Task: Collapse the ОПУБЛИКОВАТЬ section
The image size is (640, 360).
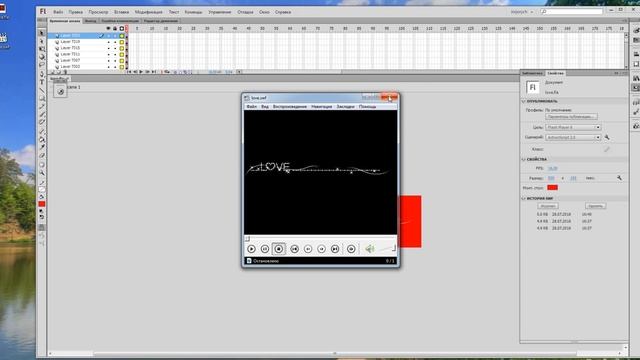Action: pyautogui.click(x=524, y=101)
